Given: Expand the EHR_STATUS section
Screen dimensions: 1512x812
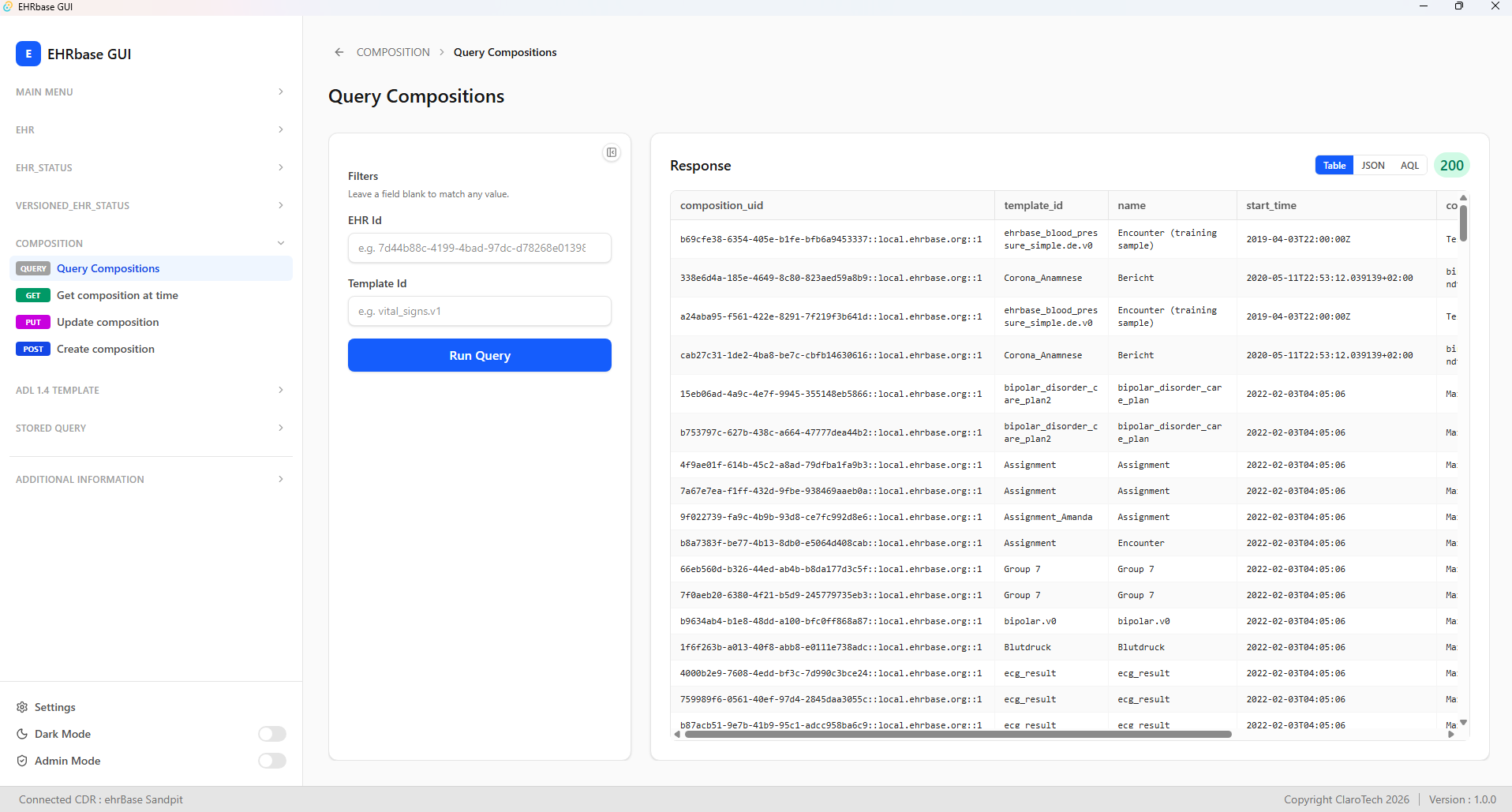Looking at the screenshot, I should 151,167.
